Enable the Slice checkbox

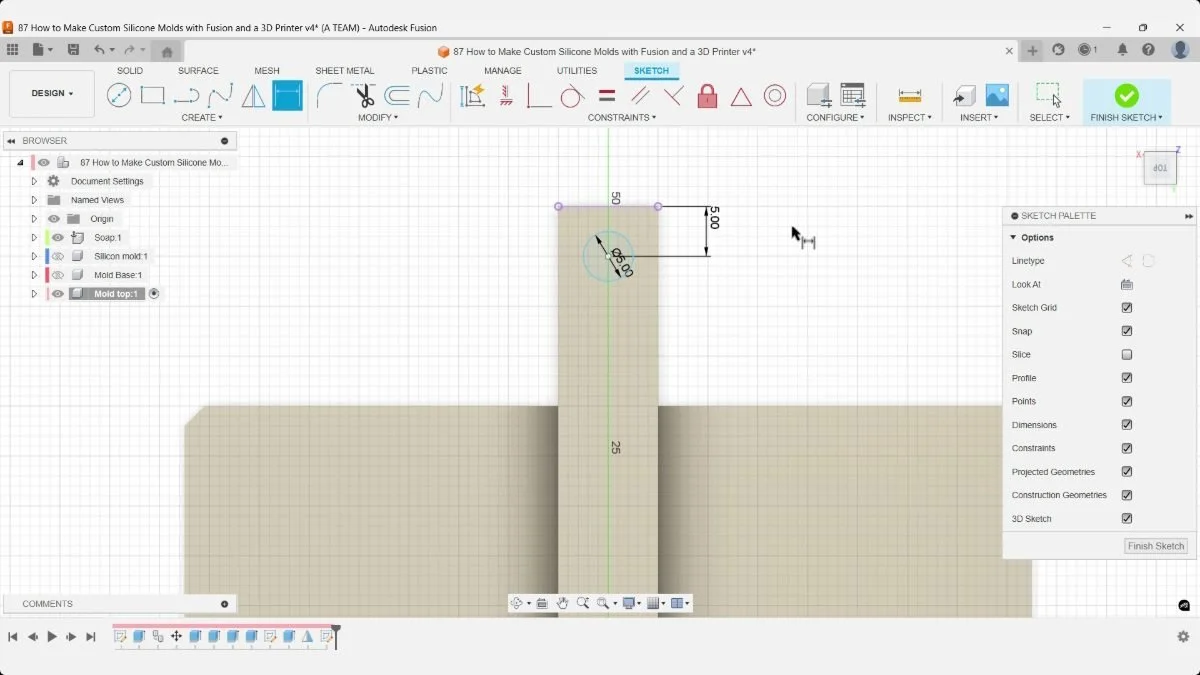point(1127,355)
